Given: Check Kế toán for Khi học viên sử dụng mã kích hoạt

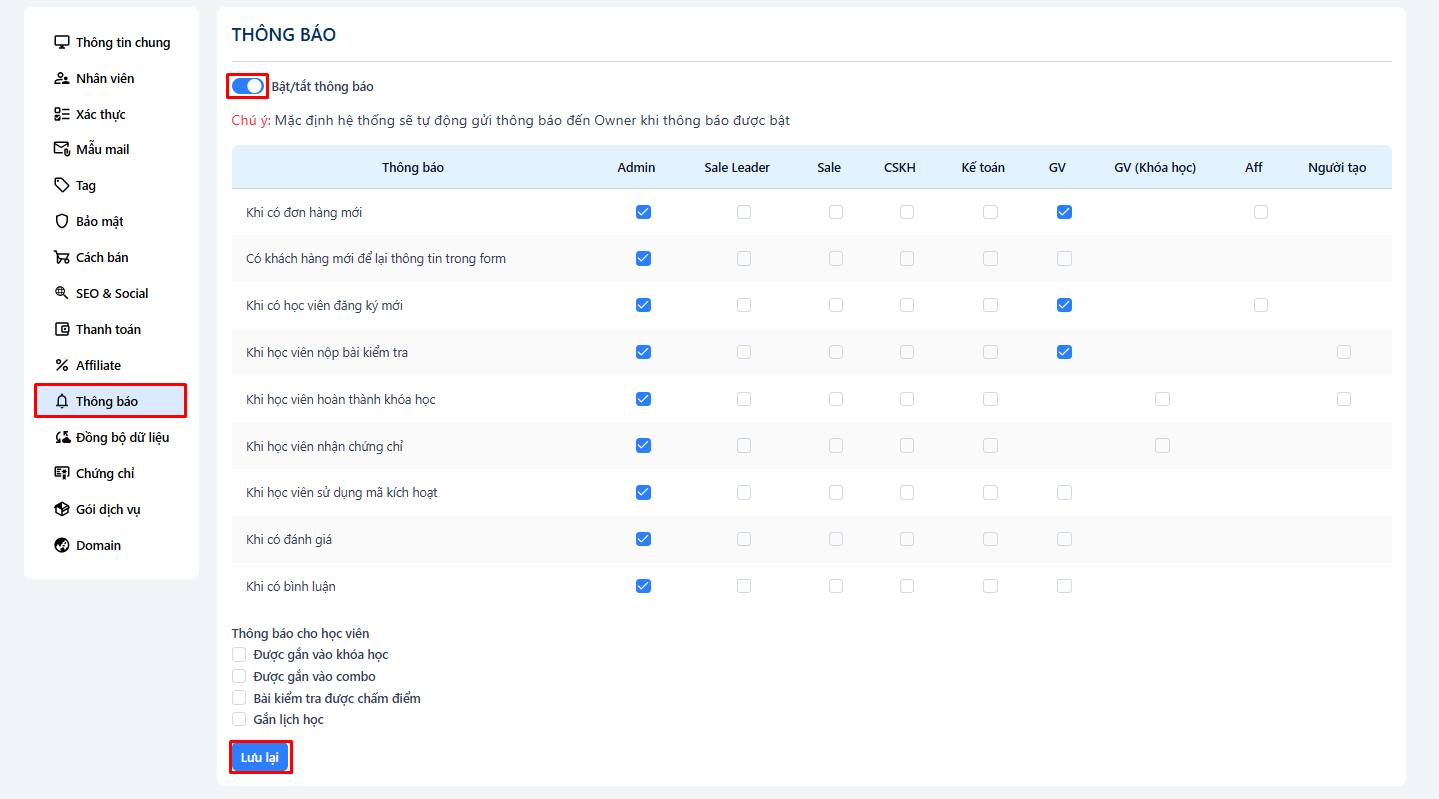Looking at the screenshot, I should click(x=990, y=492).
